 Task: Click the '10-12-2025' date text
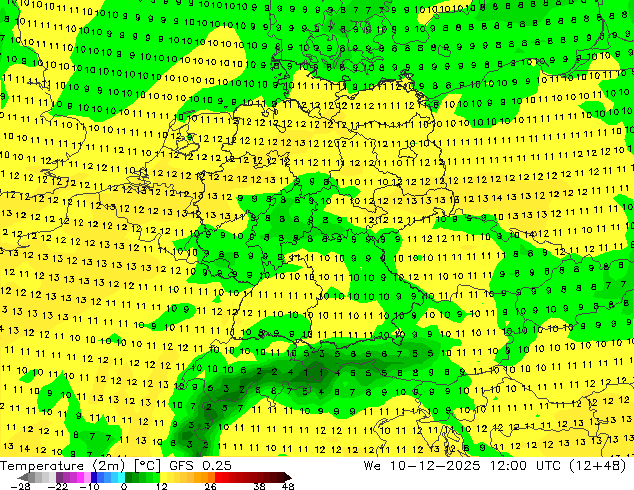coord(435,466)
